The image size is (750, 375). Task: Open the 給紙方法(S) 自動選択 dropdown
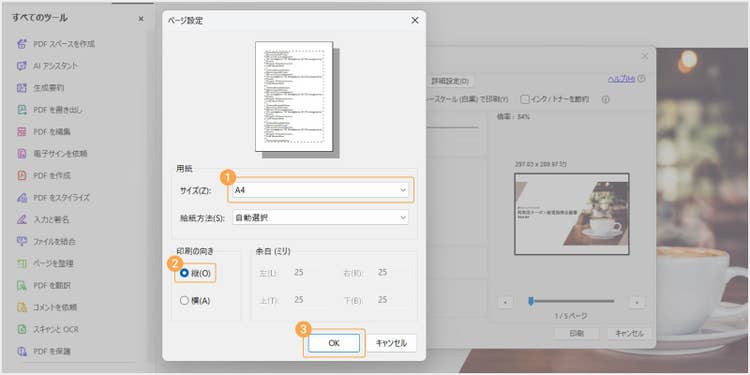tap(320, 218)
